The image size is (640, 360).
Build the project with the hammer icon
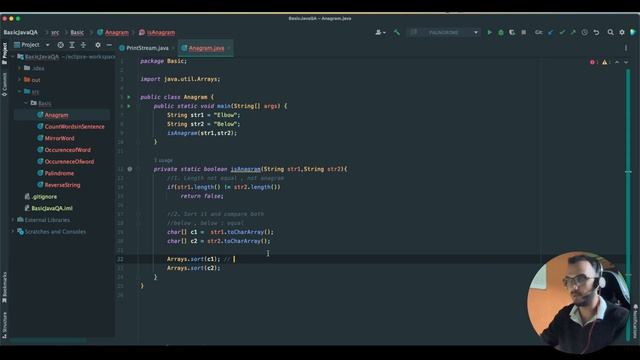pos(397,32)
